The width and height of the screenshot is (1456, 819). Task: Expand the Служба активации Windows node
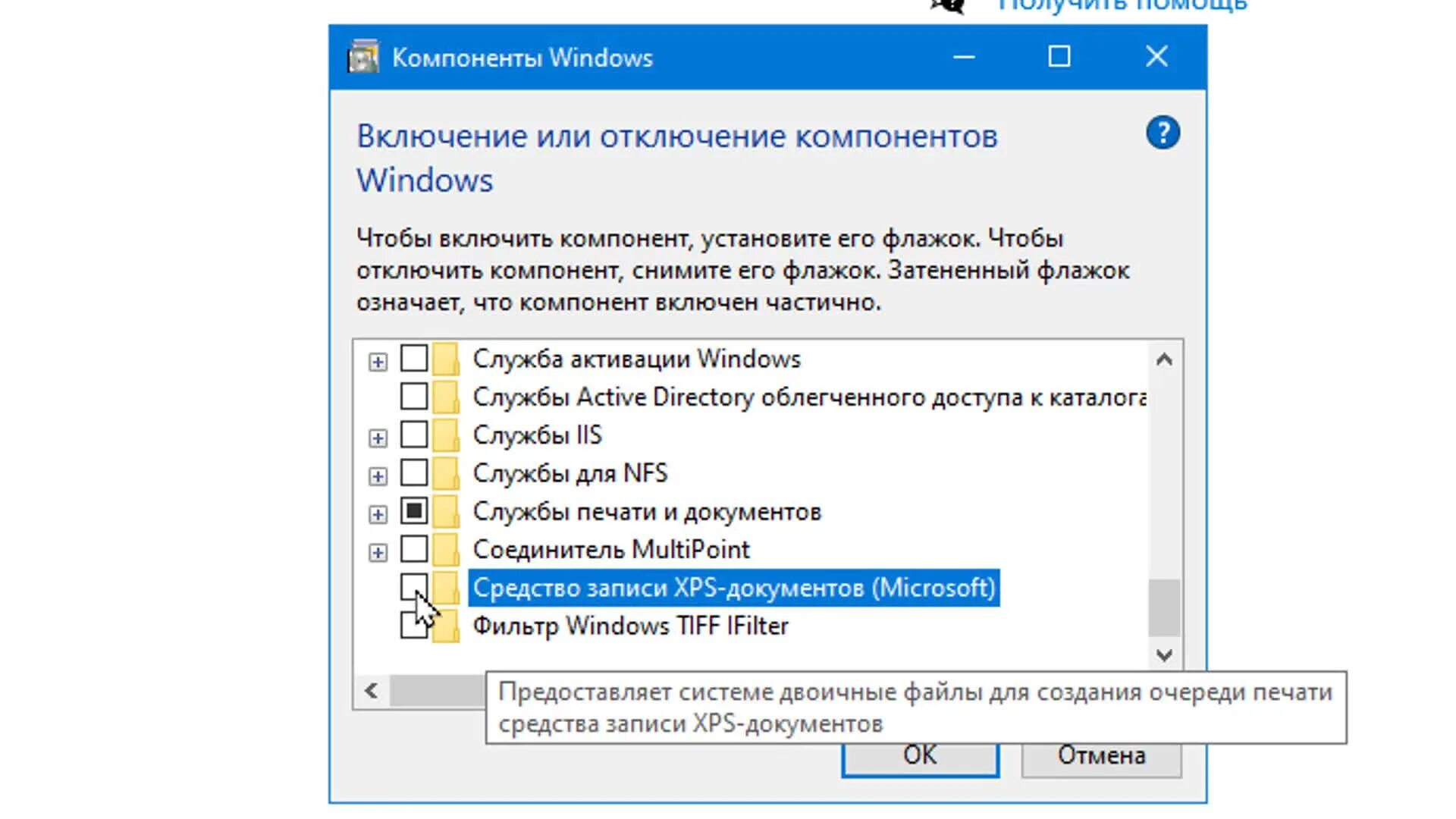378,362
